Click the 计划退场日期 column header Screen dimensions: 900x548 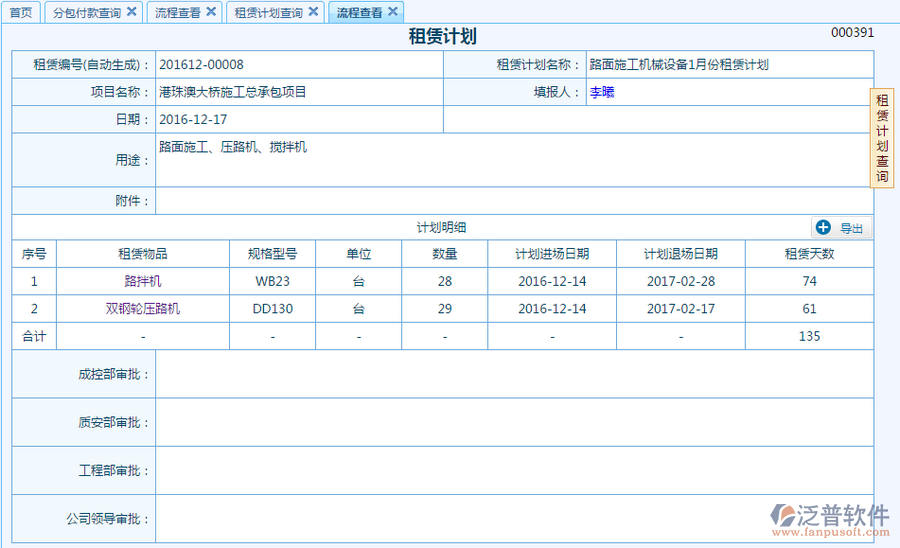click(681, 254)
